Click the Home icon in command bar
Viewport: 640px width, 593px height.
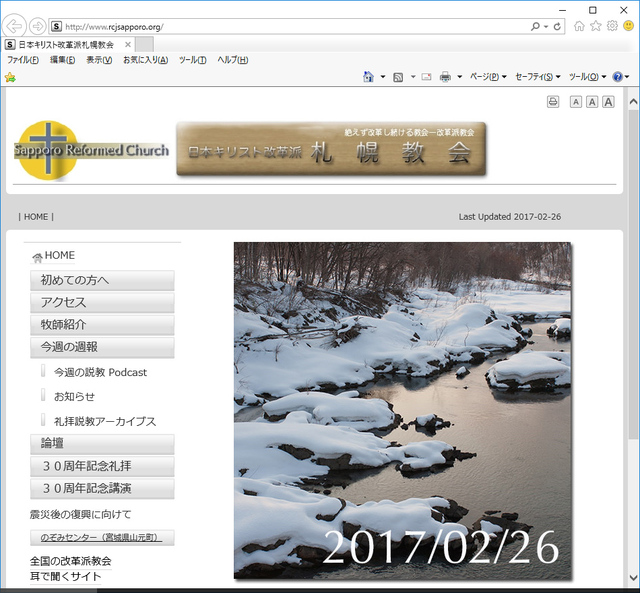(x=368, y=77)
